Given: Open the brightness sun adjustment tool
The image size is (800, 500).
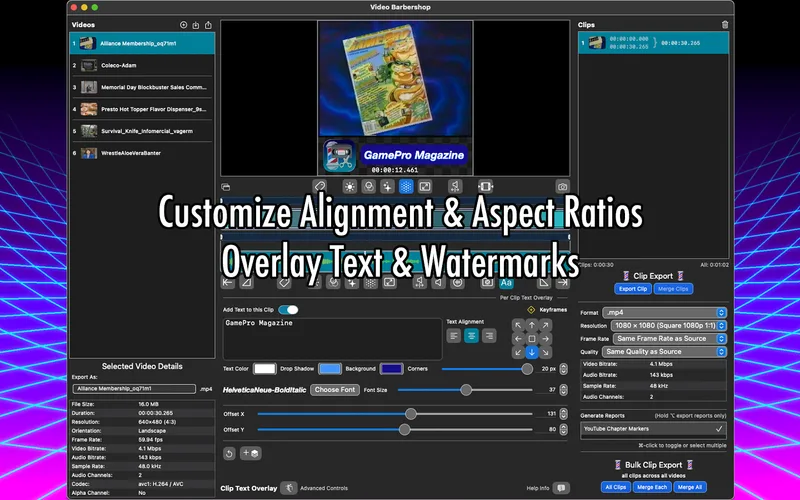Looking at the screenshot, I should coord(350,187).
